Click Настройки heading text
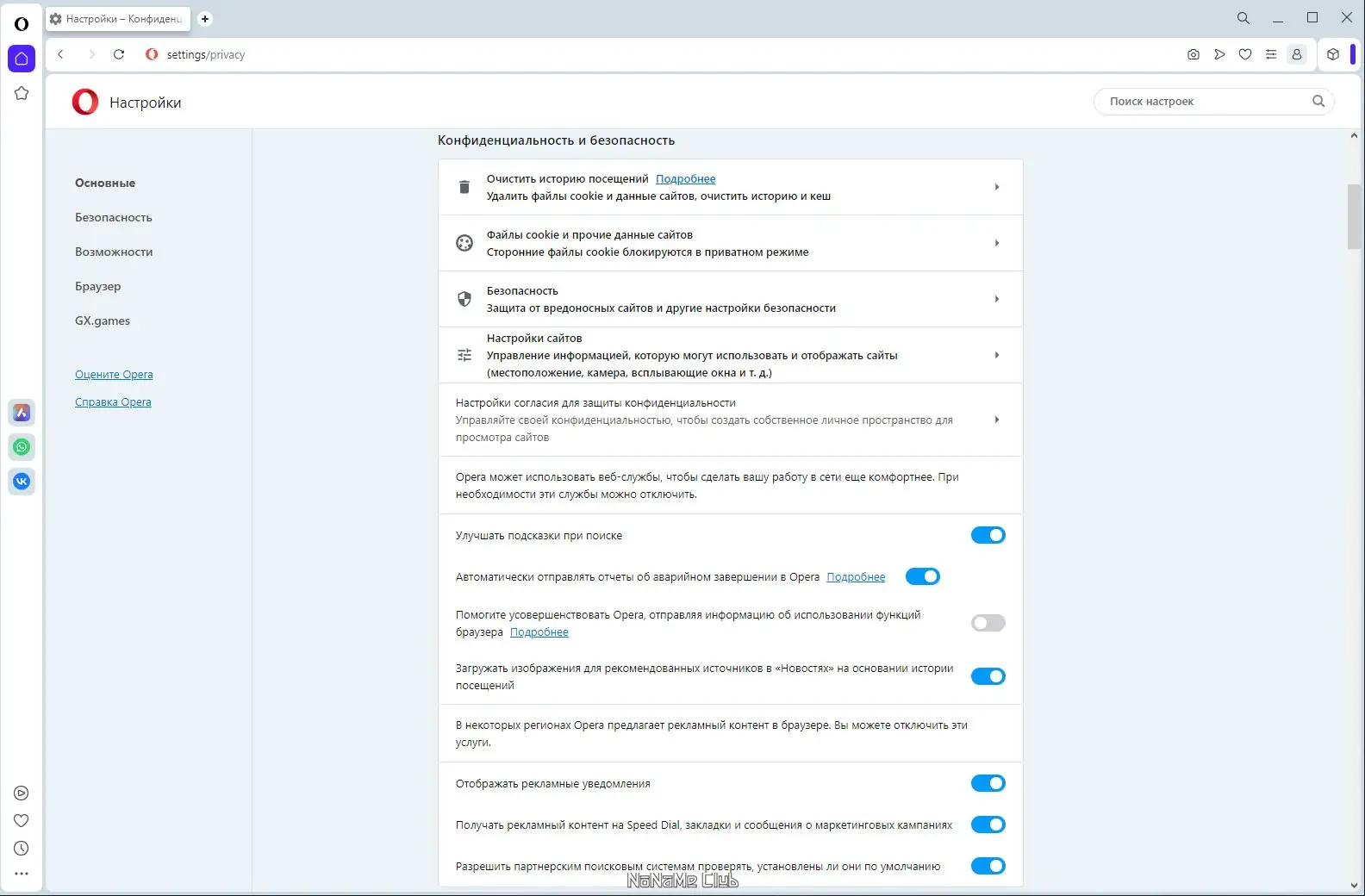 pyautogui.click(x=146, y=103)
